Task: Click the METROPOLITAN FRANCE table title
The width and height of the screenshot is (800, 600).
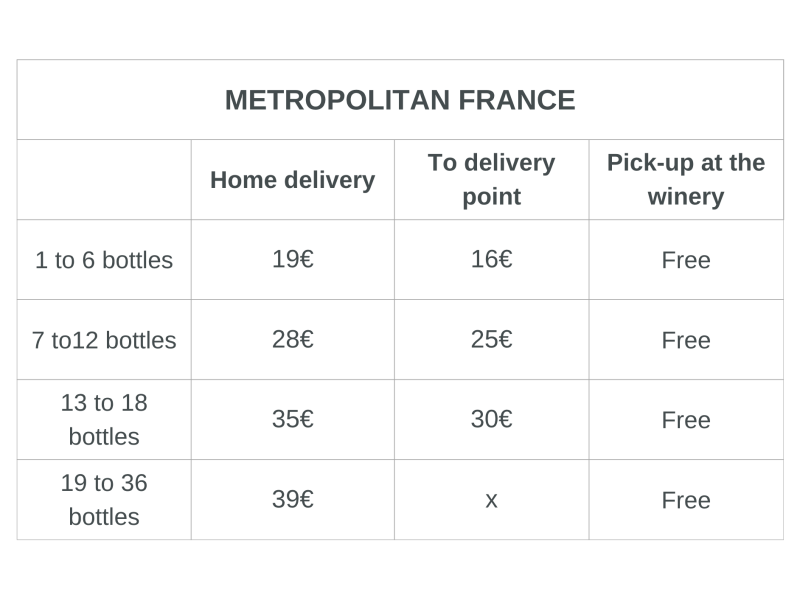Action: 400,100
